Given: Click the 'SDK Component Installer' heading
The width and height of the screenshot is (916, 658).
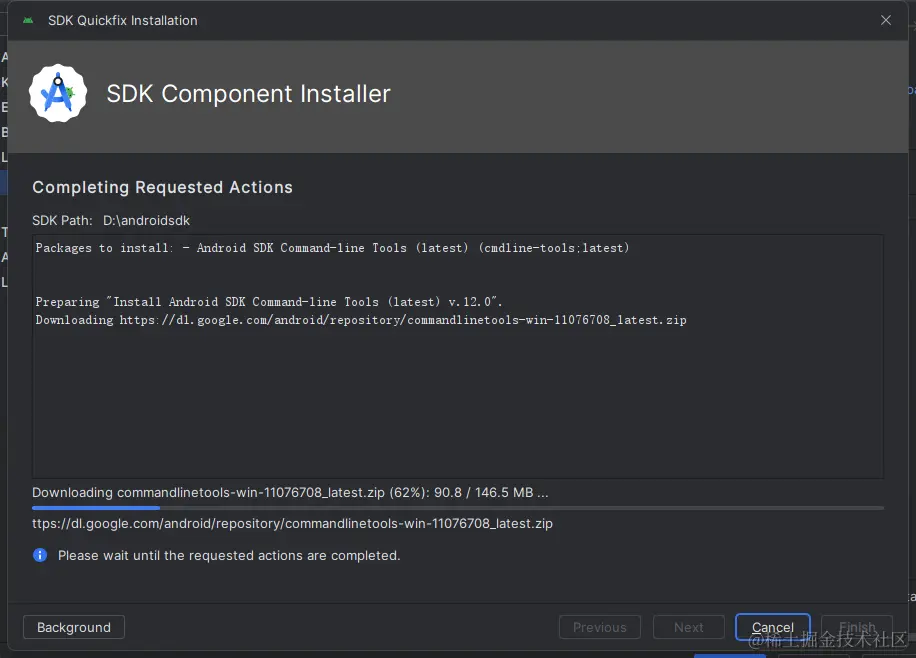Looking at the screenshot, I should [x=248, y=94].
